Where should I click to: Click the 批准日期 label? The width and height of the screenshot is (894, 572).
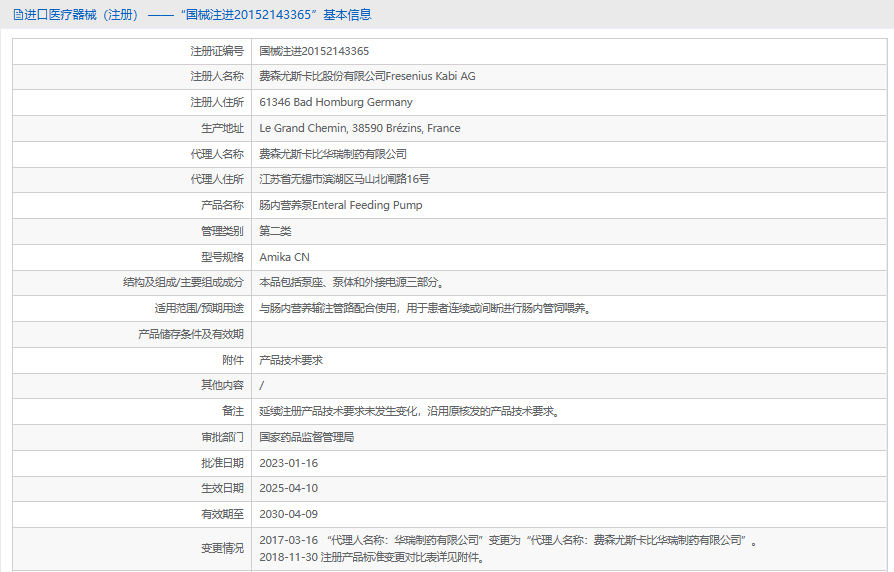(222, 463)
